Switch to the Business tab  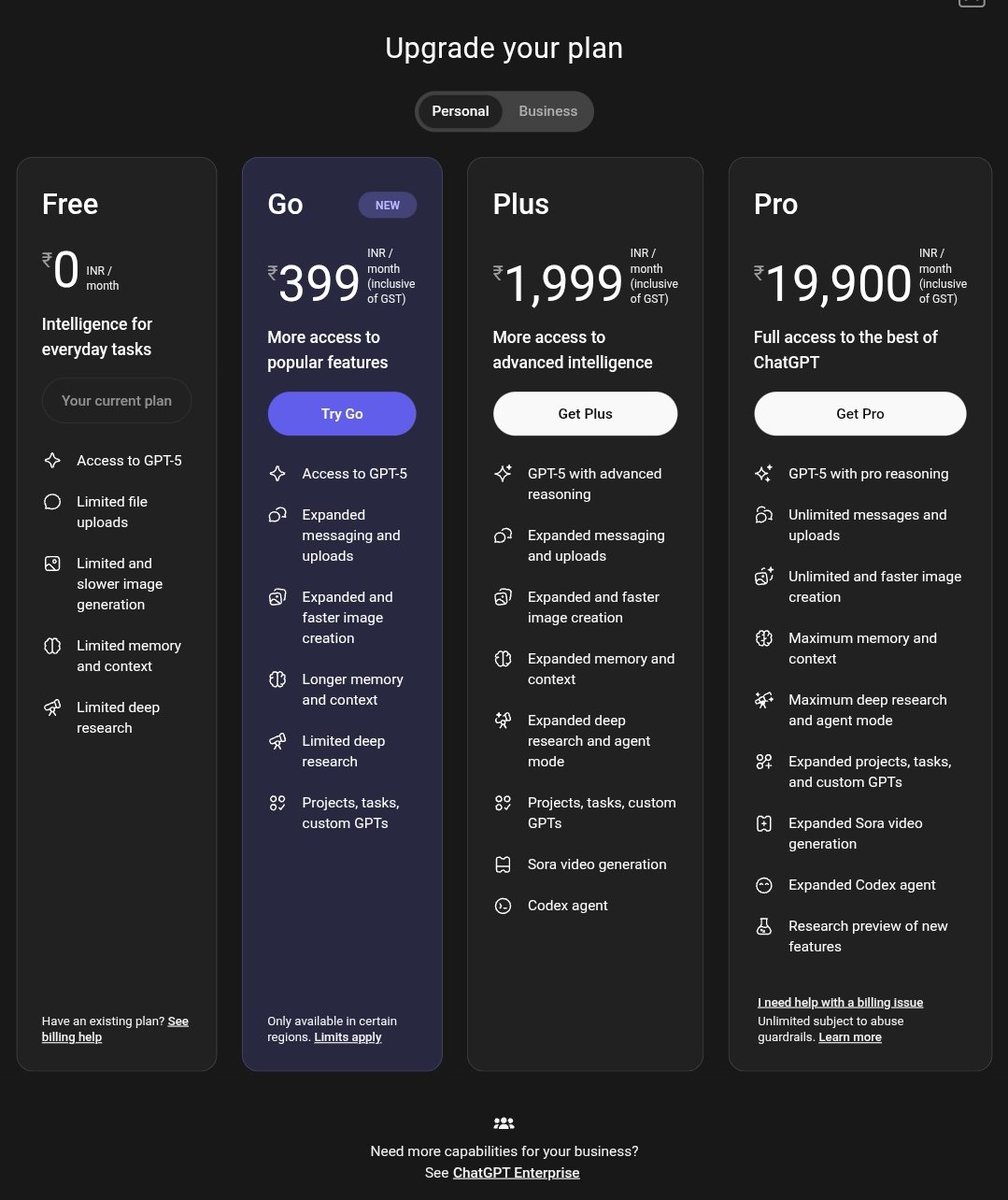click(x=547, y=111)
